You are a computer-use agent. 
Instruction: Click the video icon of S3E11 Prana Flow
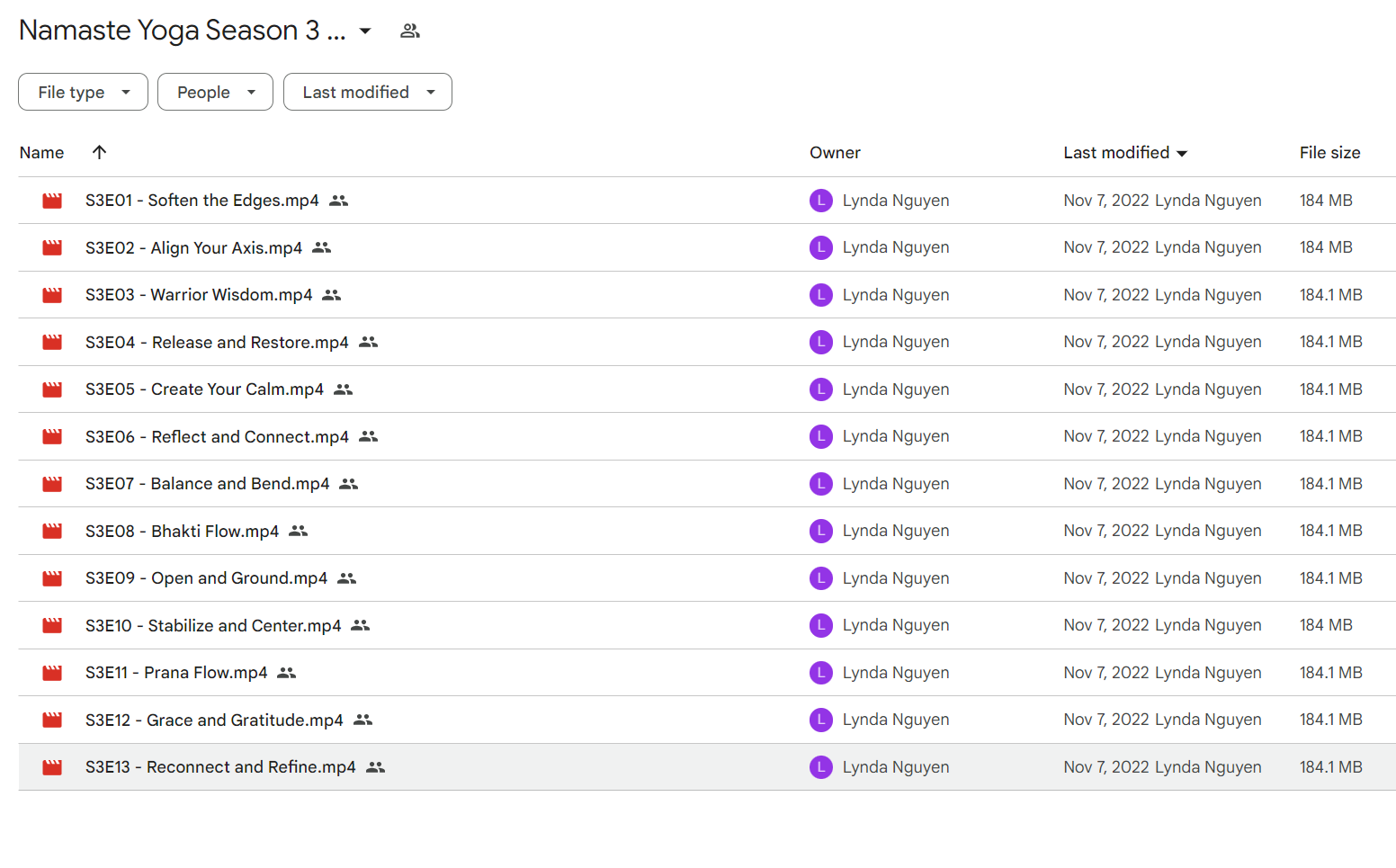click(52, 673)
